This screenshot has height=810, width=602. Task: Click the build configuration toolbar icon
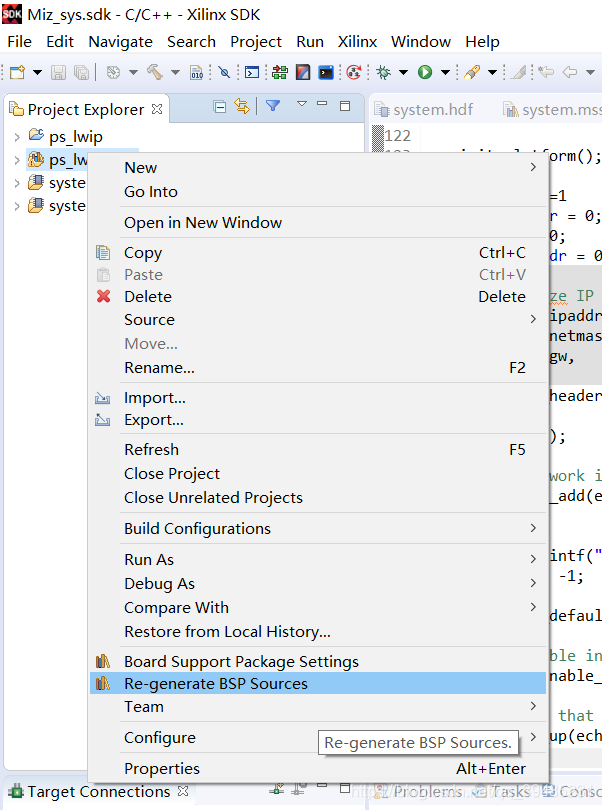pos(113,72)
